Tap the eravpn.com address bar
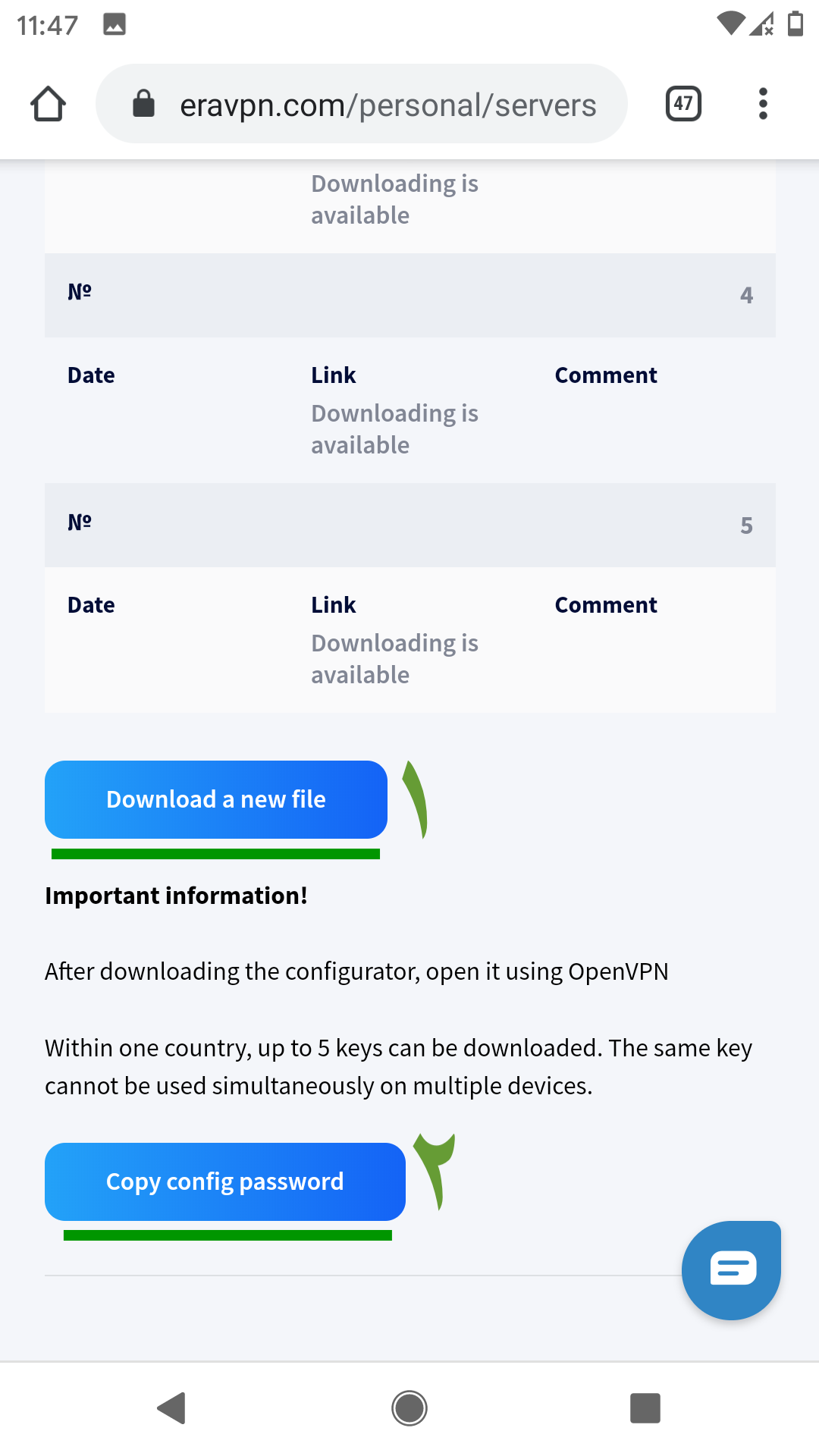Screen dimensions: 819x1456 387,105
